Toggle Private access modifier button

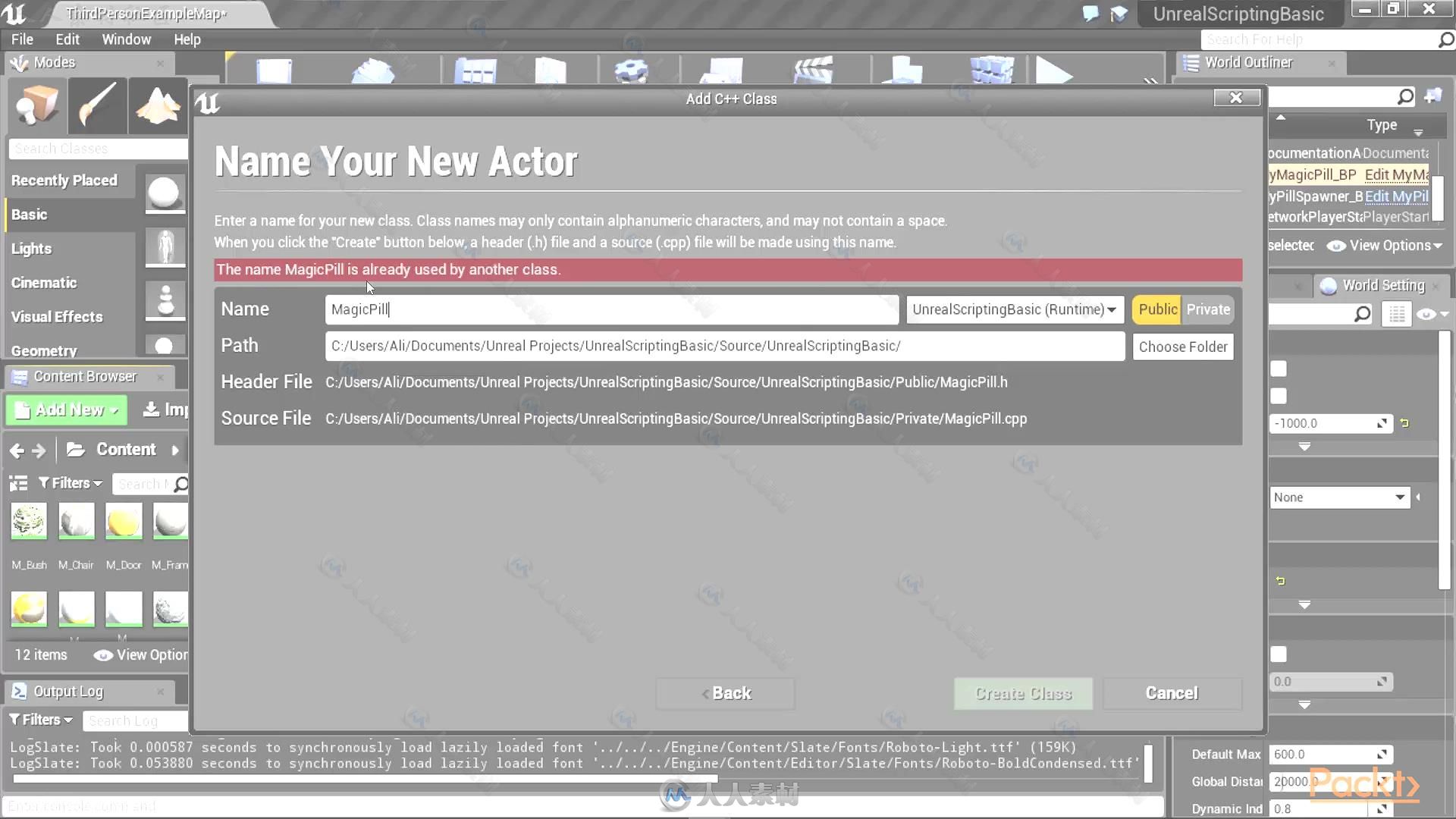[x=1208, y=309]
